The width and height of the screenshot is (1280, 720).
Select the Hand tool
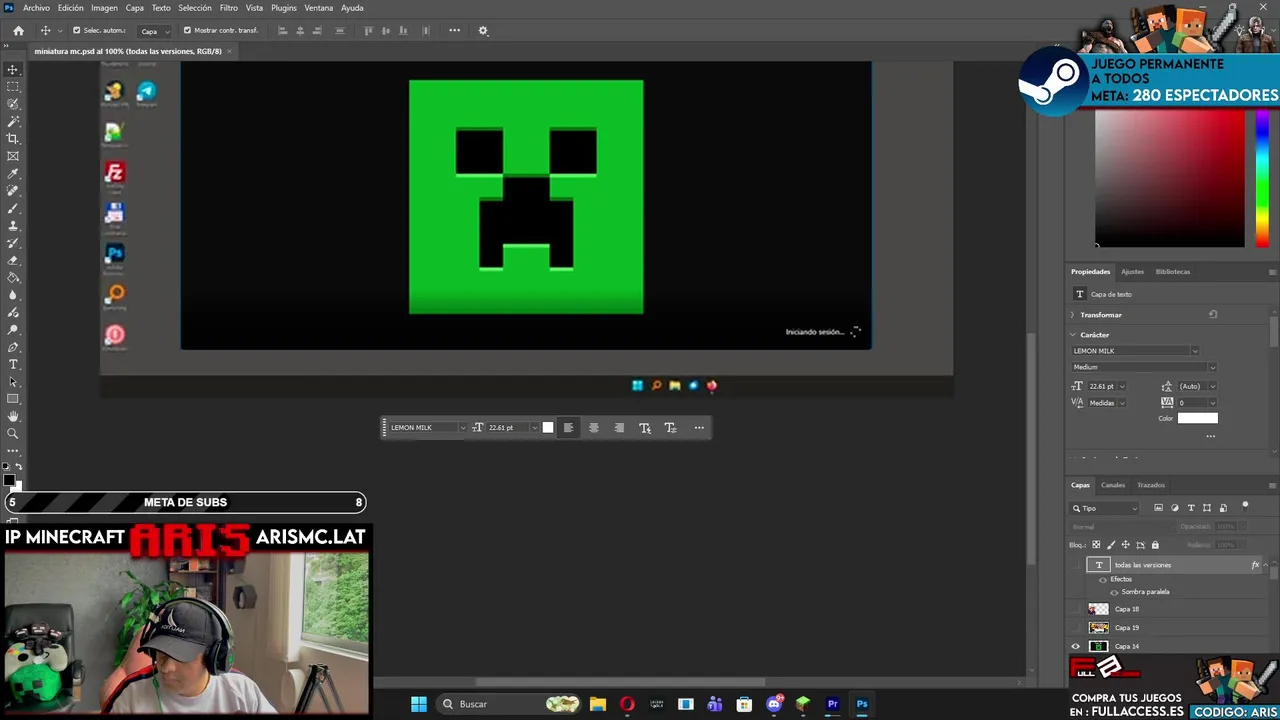click(x=13, y=416)
